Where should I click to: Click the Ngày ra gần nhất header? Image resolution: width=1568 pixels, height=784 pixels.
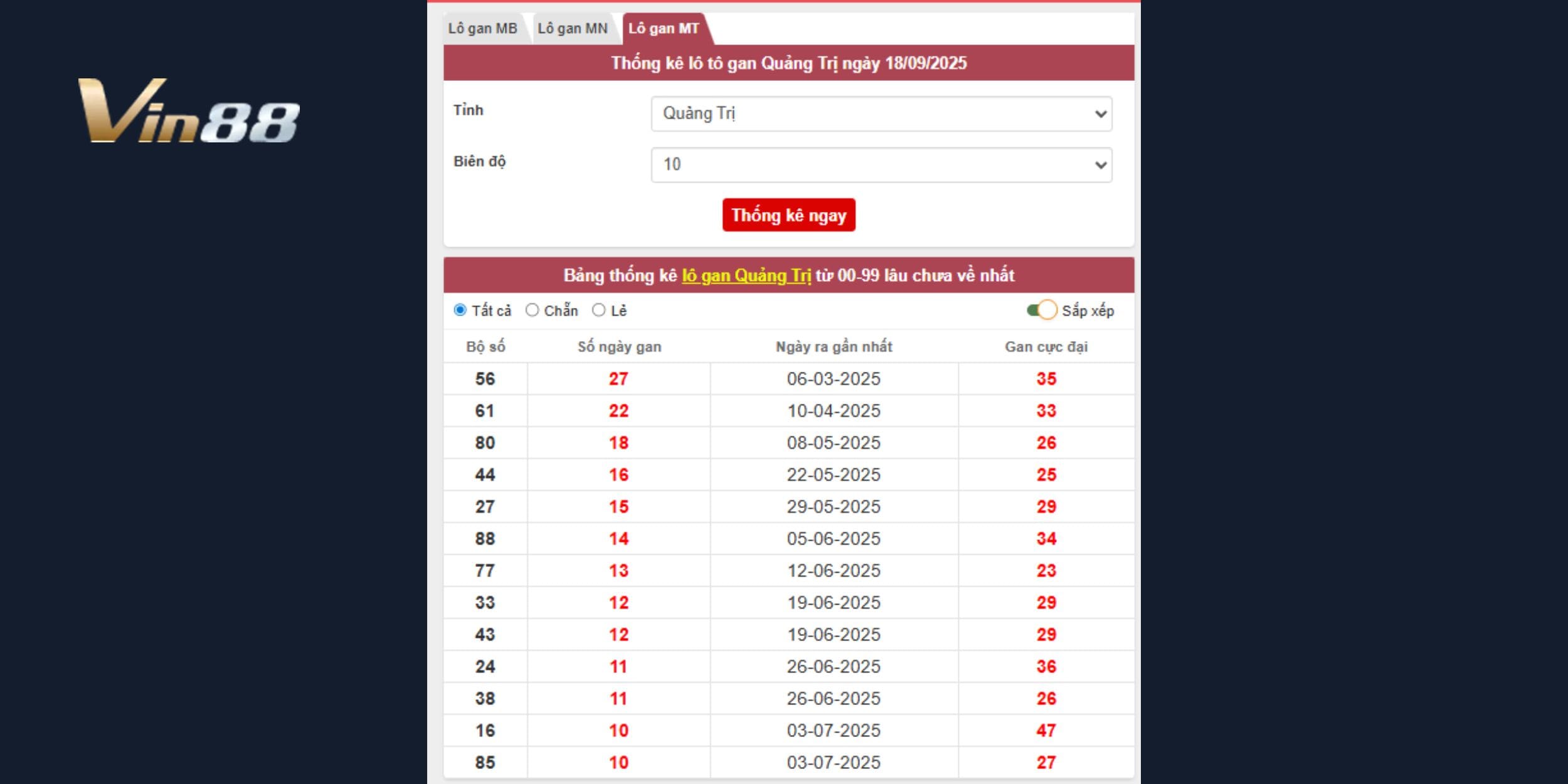(x=834, y=347)
